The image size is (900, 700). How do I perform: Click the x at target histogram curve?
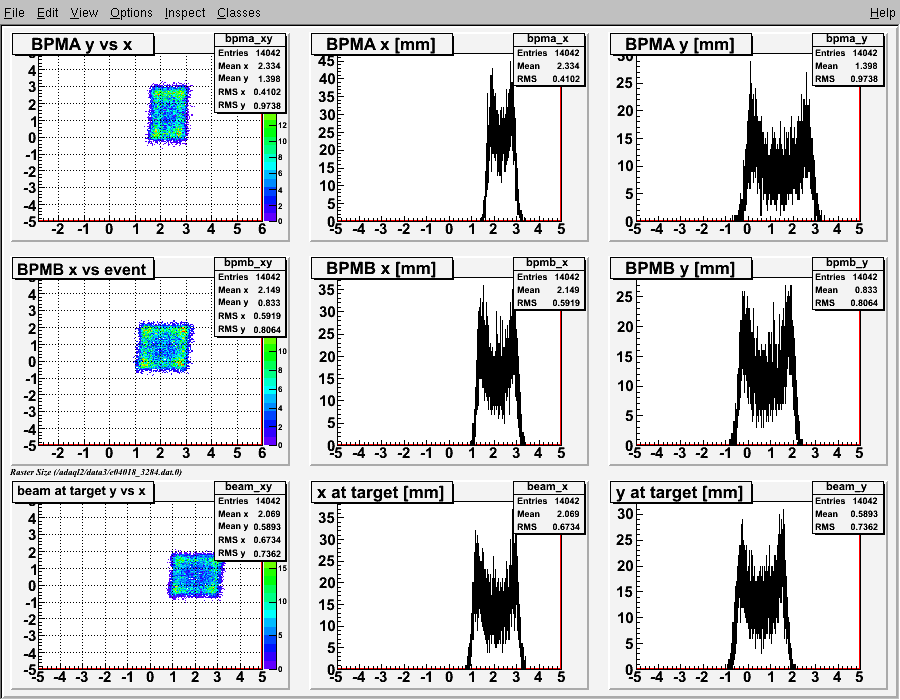pyautogui.click(x=496, y=602)
